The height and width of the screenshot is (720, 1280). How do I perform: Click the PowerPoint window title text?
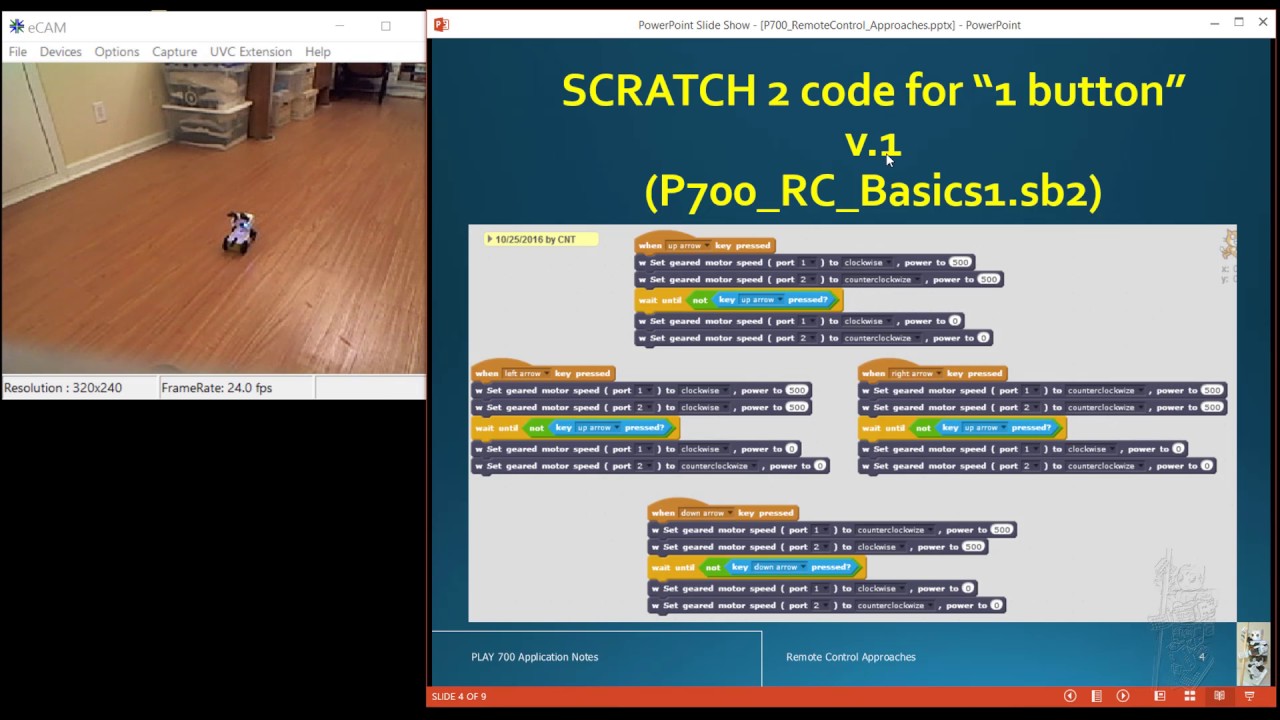[x=829, y=25]
